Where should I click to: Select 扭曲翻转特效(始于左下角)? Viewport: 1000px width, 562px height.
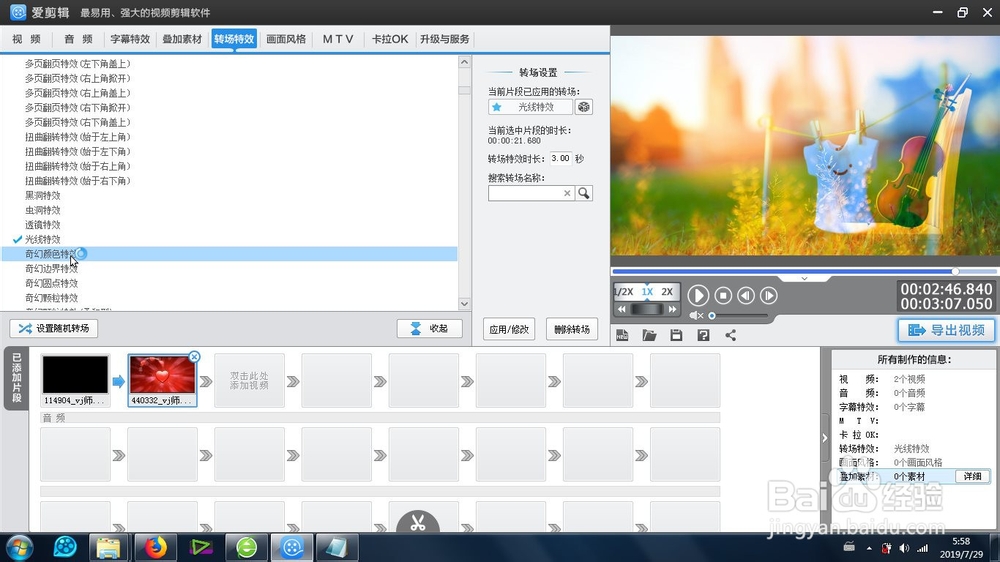78,152
